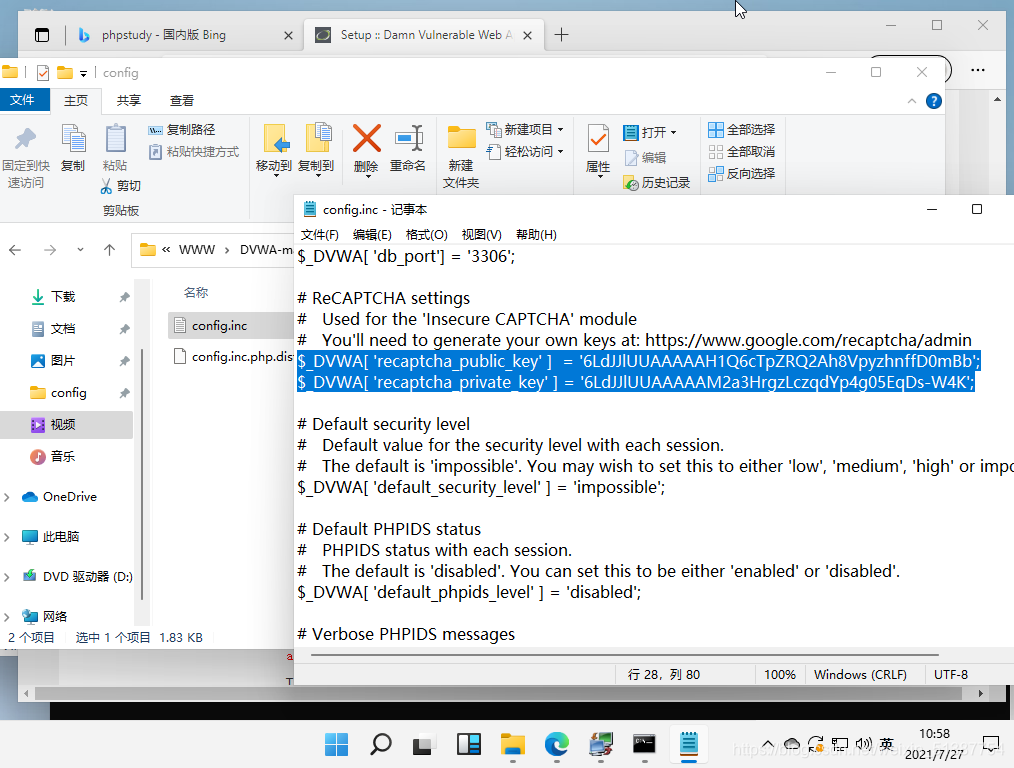Open File Explorer from the taskbar
The image size is (1014, 768).
(512, 745)
